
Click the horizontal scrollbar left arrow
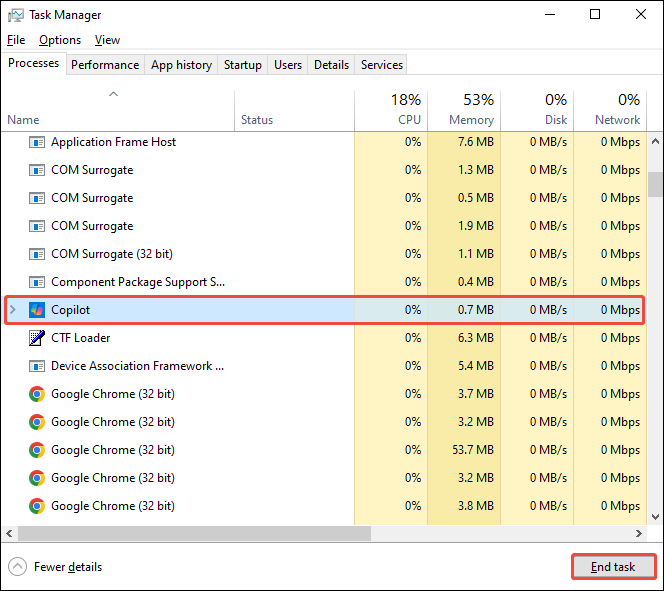click(9, 533)
